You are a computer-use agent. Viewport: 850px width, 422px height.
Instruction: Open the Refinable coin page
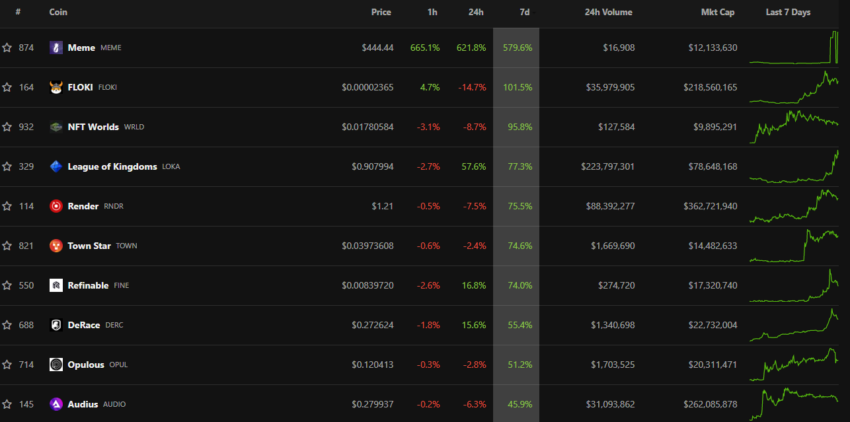click(88, 285)
